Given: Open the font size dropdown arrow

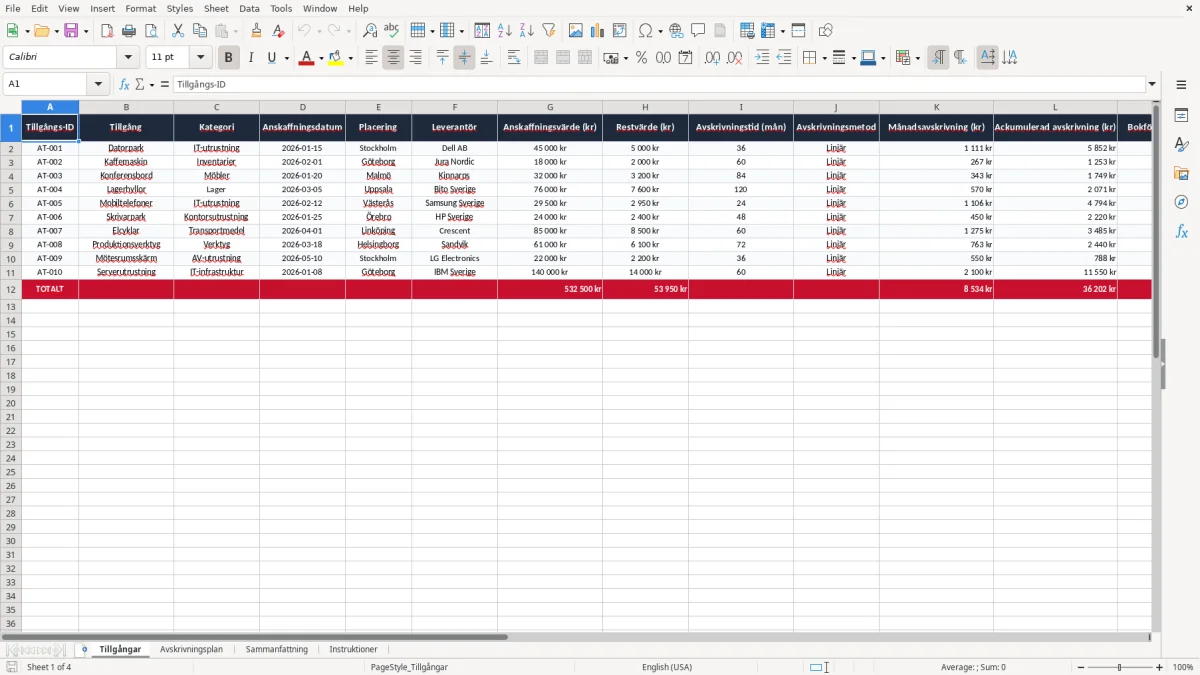Looking at the screenshot, I should 201,58.
